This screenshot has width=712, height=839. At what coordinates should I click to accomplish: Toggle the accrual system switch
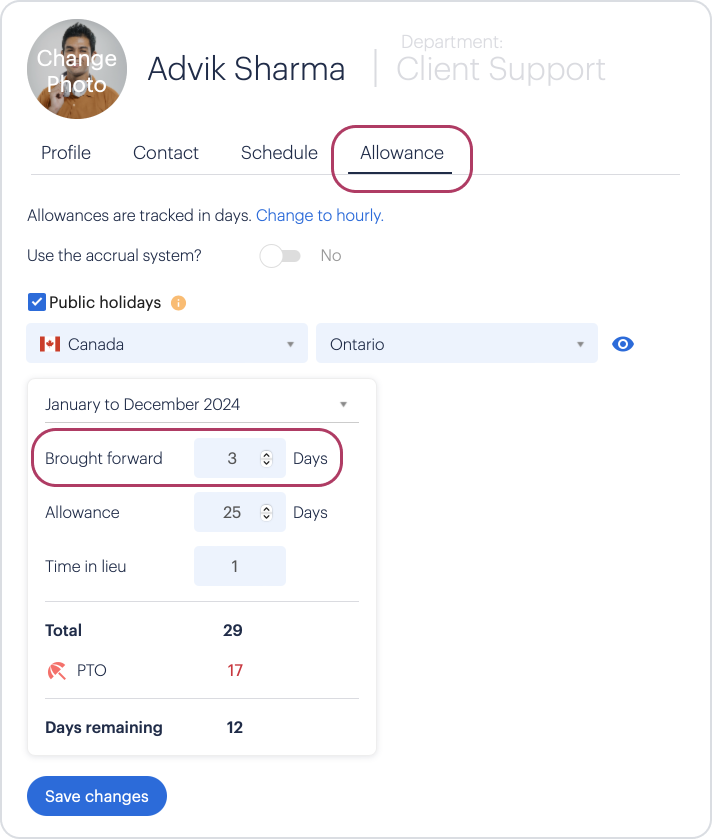280,256
